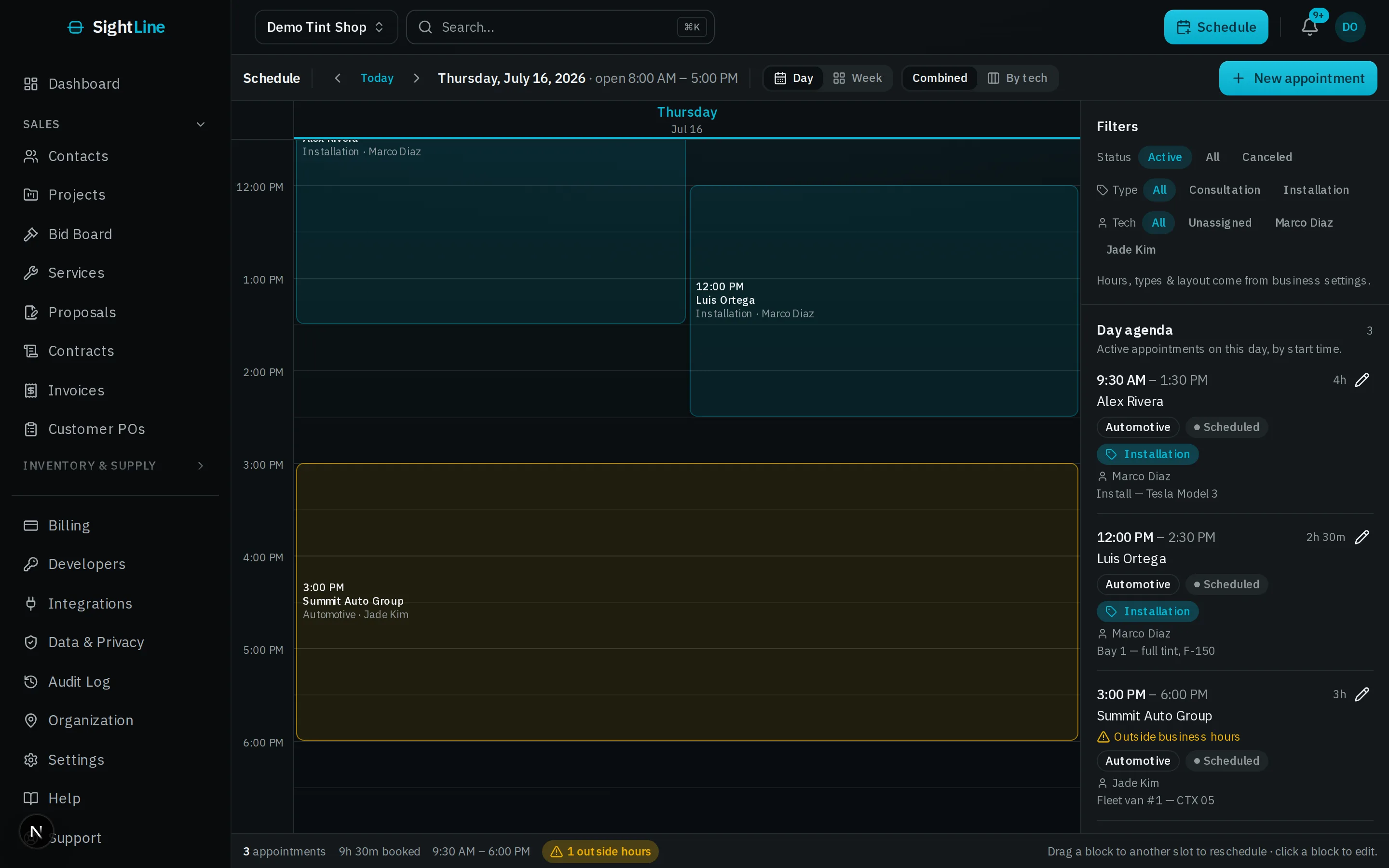Select the Combined layout
The image size is (1389, 868).
click(940, 78)
